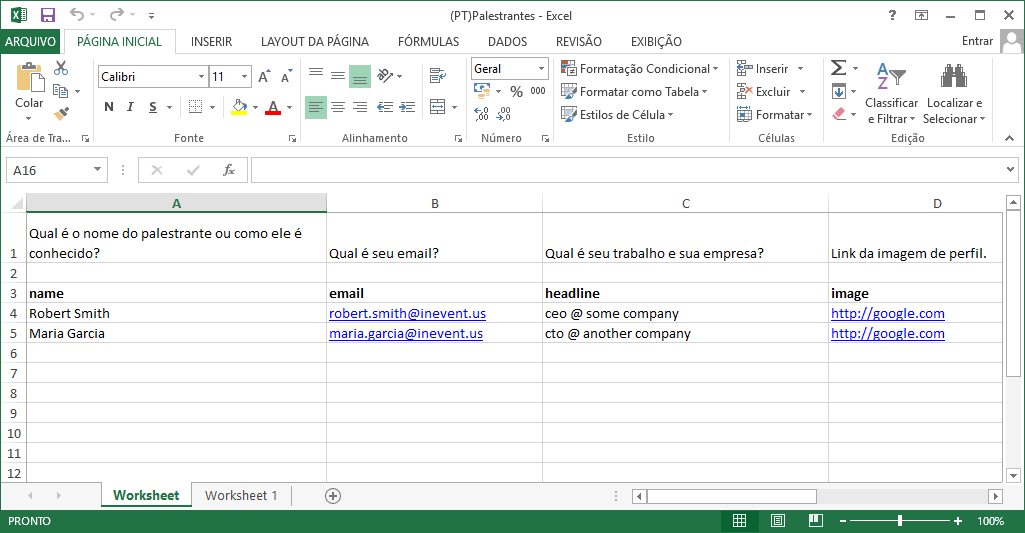Toggle bottom vertical alignment
Screen dimensions: 1025x533
[360, 76]
